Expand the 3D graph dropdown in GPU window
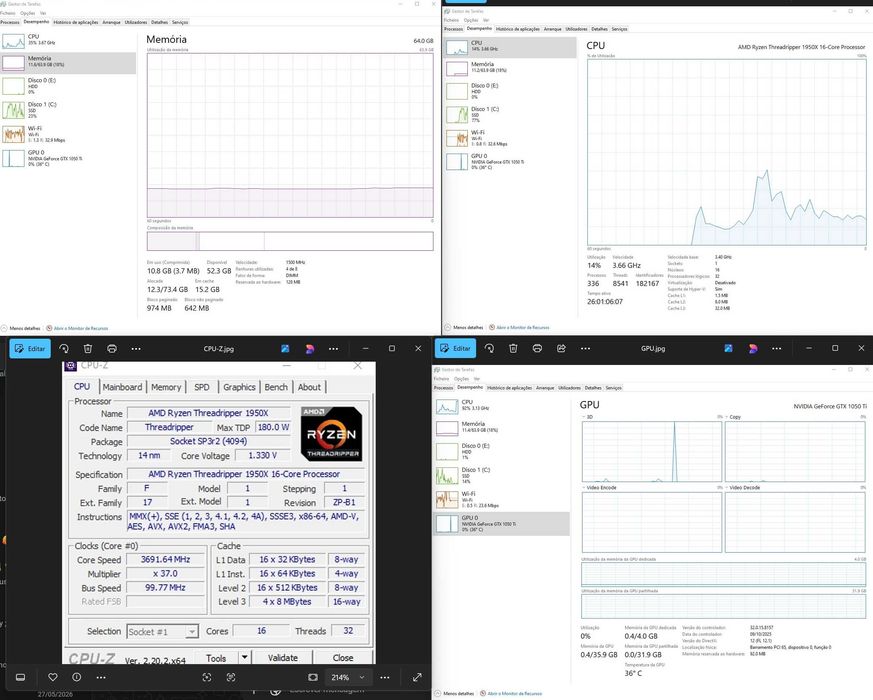Screen dimensions: 873x700 click(588, 417)
